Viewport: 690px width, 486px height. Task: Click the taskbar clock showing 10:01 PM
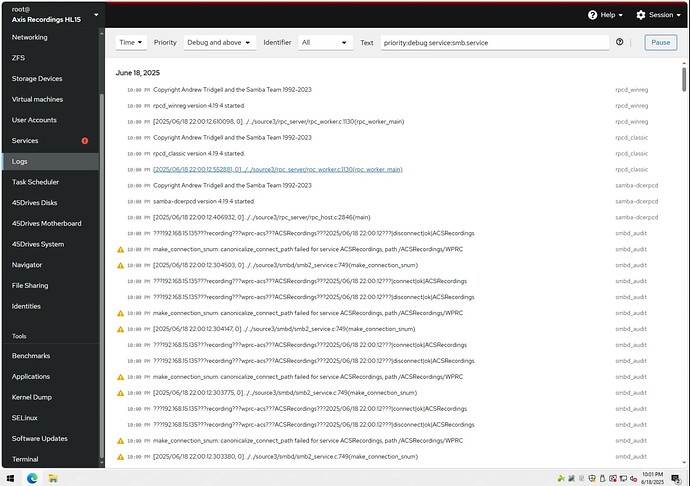click(x=652, y=479)
